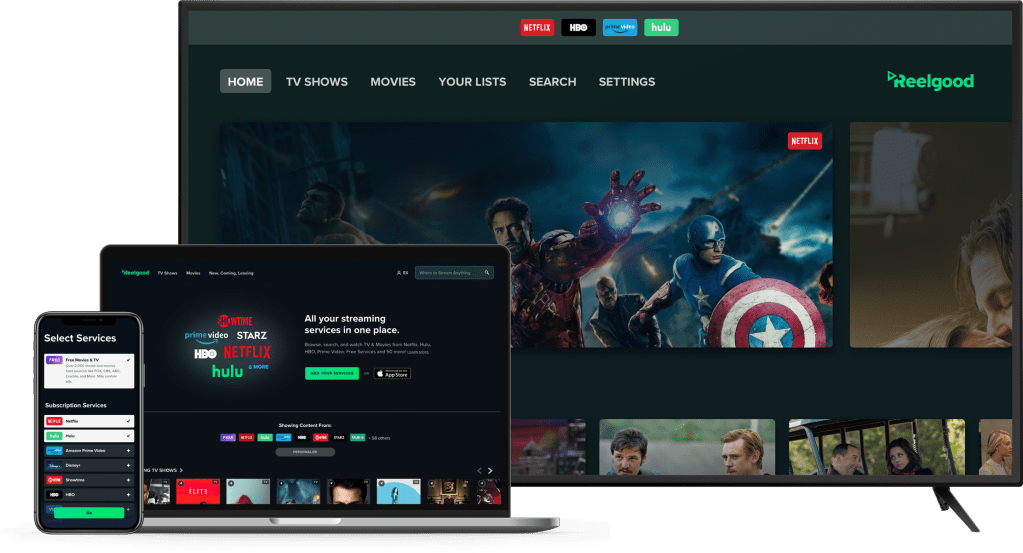Image resolution: width=1023 pixels, height=553 pixels.
Task: Open TV Shows in the laptop navigation
Action: pyautogui.click(x=167, y=273)
